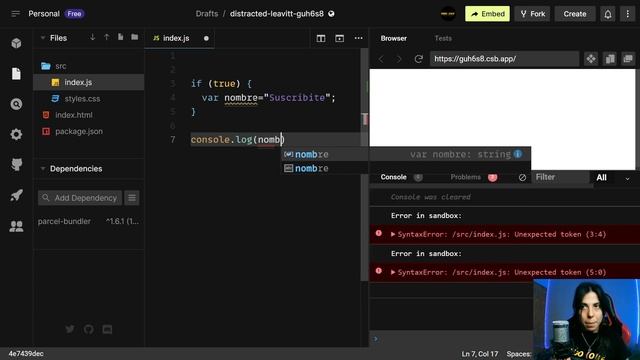Select the Explorer file icon in sidebar
The width and height of the screenshot is (640, 360).
click(16, 74)
